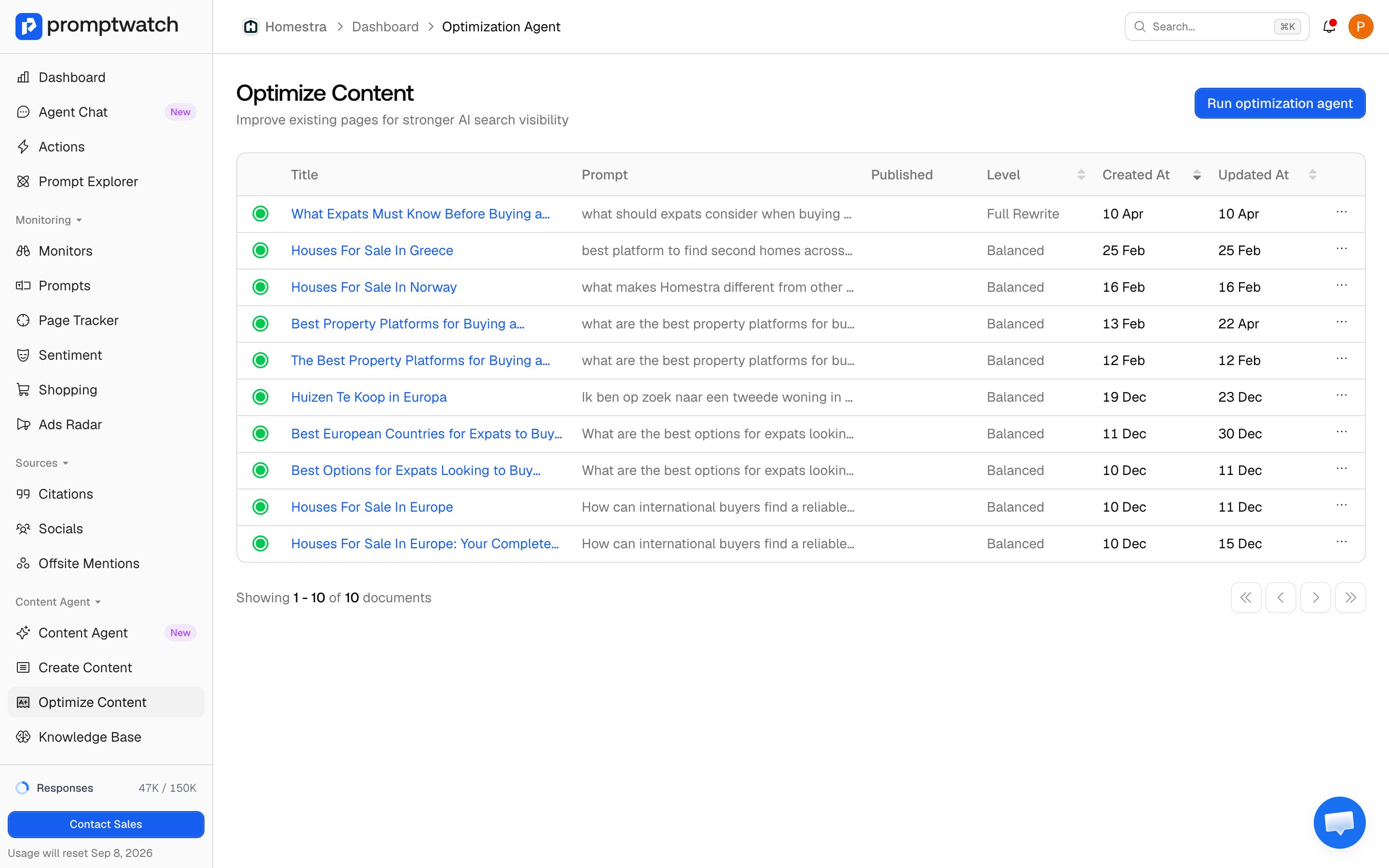The height and width of the screenshot is (868, 1389).
Task: Click the 22 Apr updated date cell
Action: pyautogui.click(x=1238, y=324)
